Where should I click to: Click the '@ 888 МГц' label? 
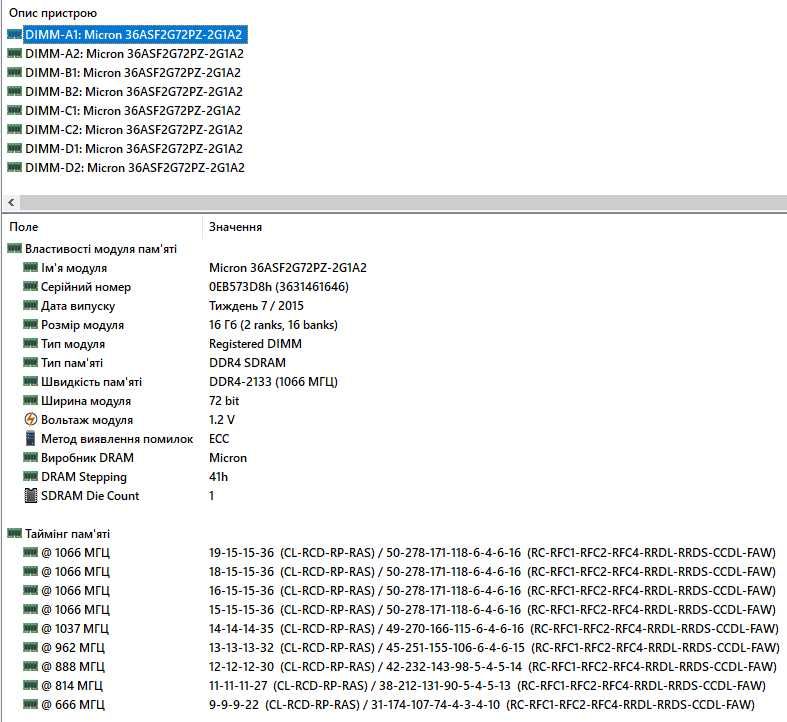pyautogui.click(x=73, y=667)
